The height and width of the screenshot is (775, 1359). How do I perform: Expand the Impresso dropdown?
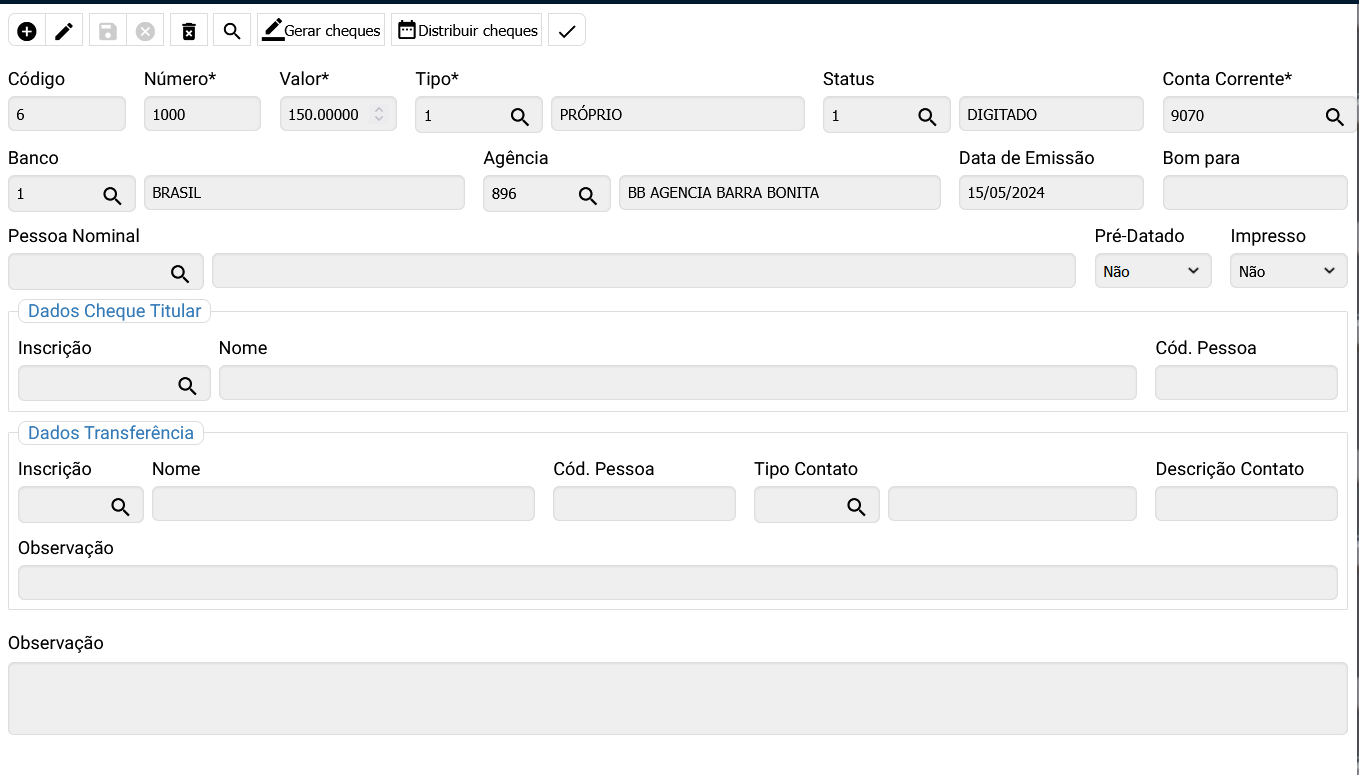[1288, 271]
